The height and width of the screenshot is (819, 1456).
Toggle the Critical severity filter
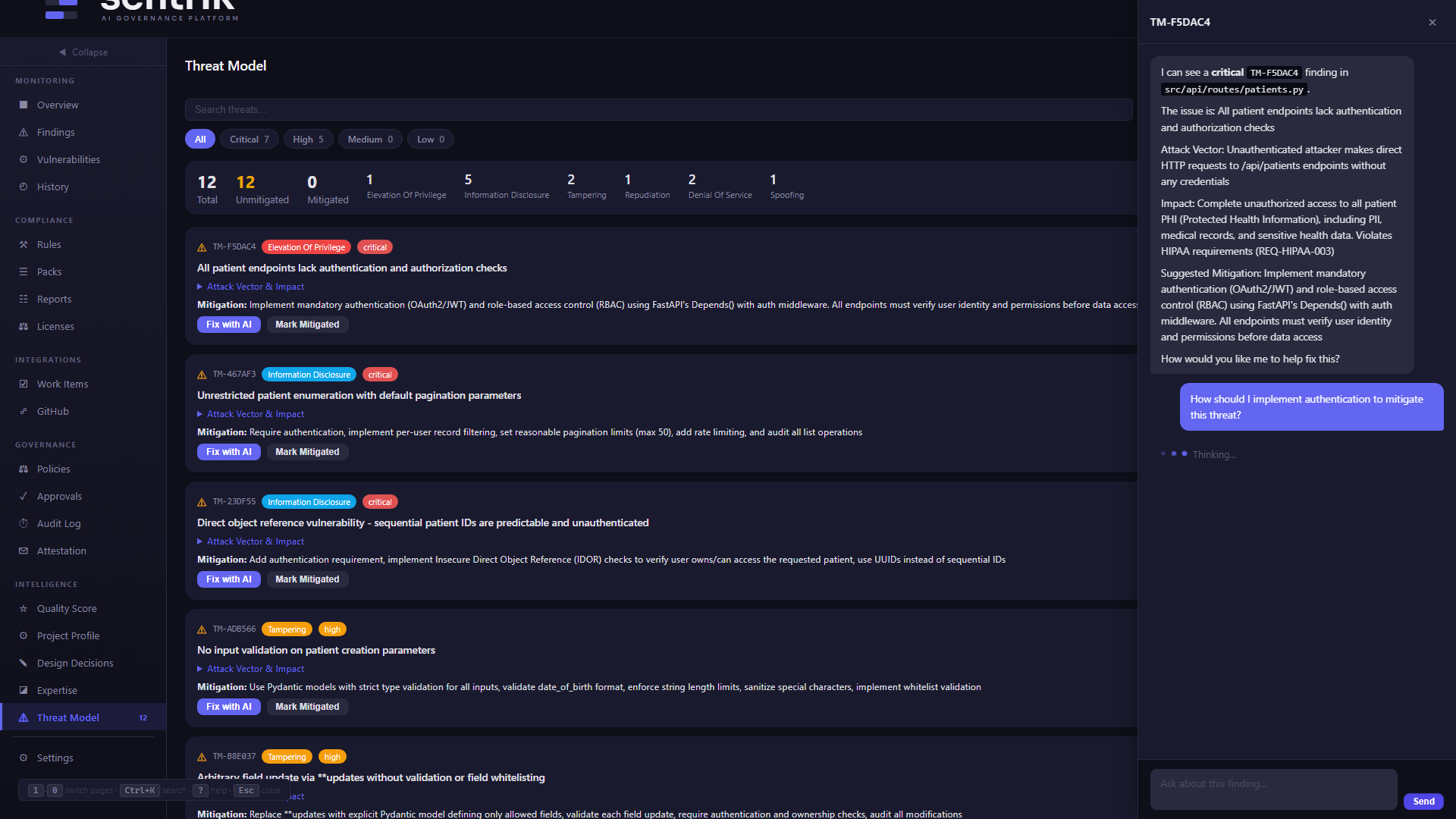click(x=249, y=139)
